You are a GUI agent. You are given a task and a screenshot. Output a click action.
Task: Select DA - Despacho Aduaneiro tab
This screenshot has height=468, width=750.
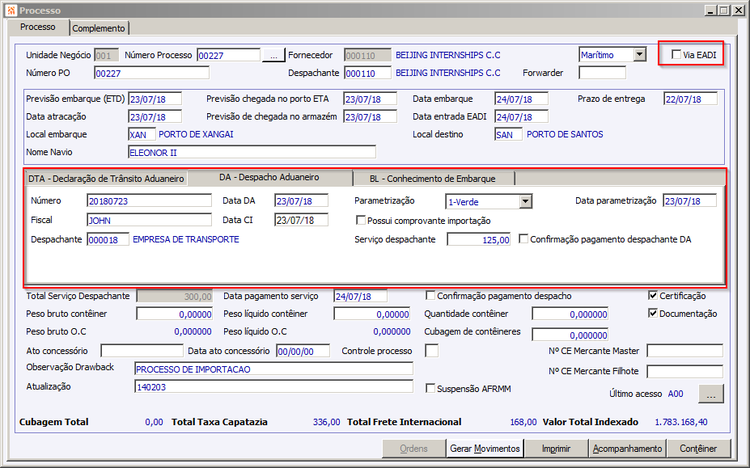pyautogui.click(x=269, y=177)
